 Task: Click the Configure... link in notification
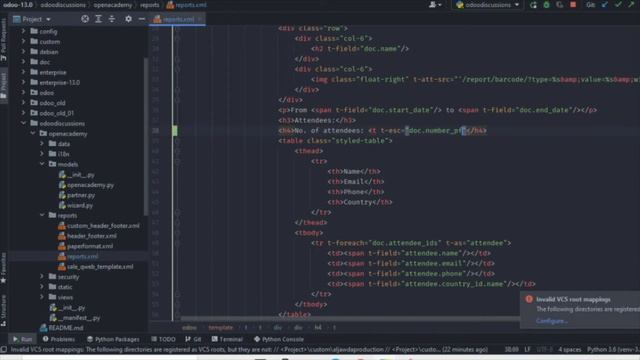pyautogui.click(x=551, y=321)
